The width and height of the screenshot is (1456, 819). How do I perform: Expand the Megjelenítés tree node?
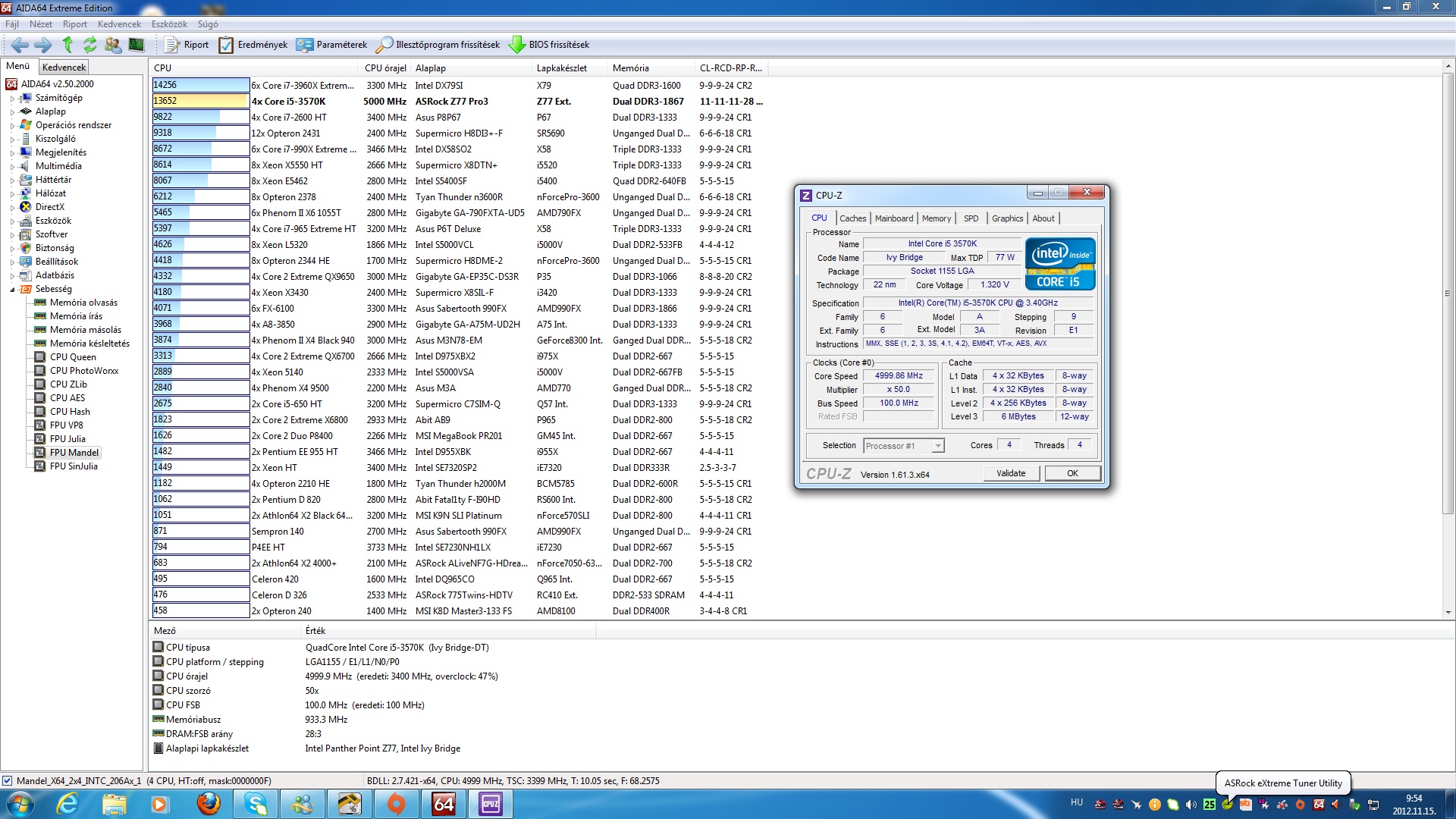12,153
